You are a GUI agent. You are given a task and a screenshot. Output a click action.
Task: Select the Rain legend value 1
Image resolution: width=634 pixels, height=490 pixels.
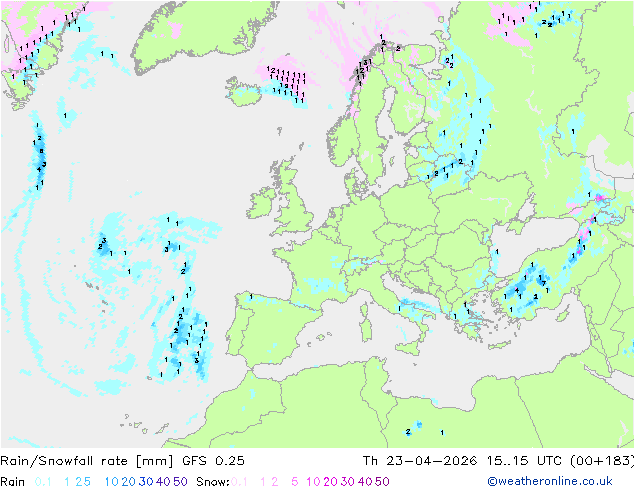tap(67, 482)
